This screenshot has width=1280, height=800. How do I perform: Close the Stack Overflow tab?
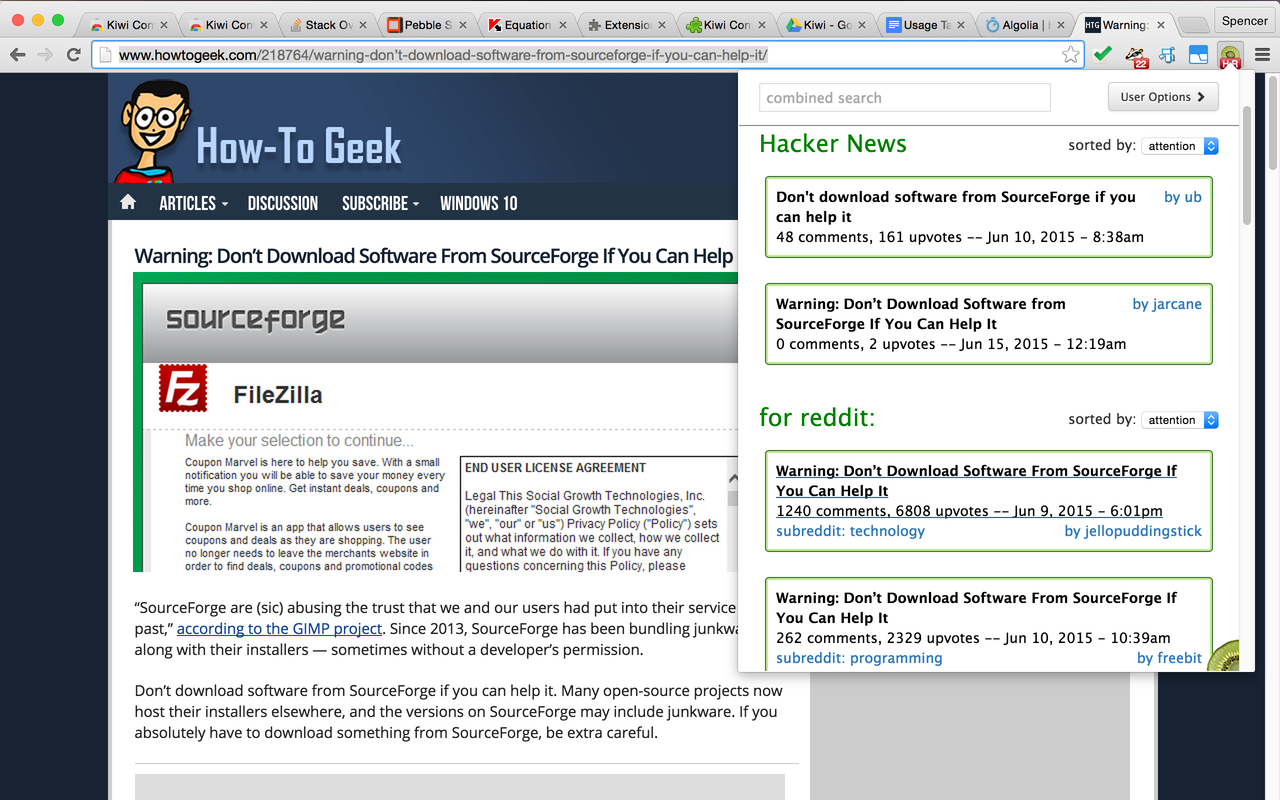tap(362, 25)
